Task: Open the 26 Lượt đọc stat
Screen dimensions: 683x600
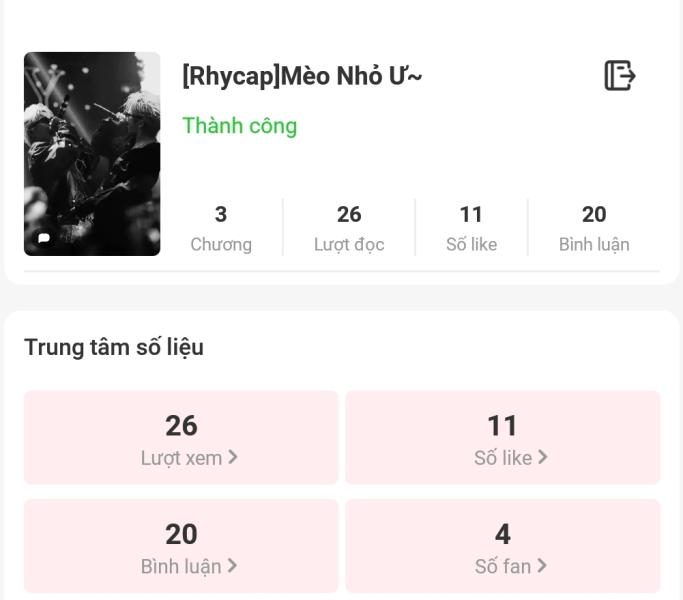Action: pos(349,228)
